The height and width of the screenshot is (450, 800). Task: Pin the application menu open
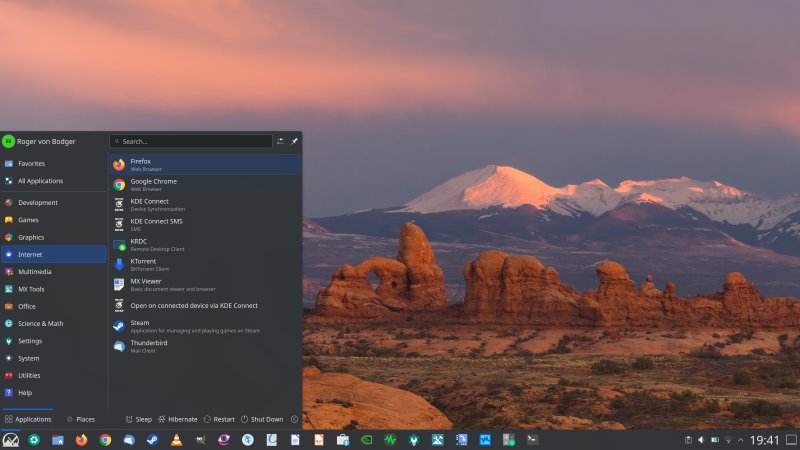point(294,142)
